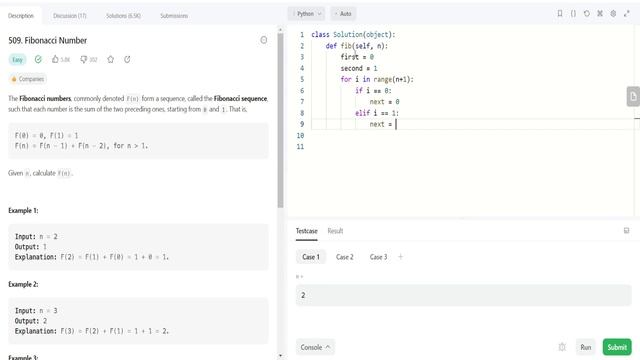The height and width of the screenshot is (360, 640).
Task: Add problem to favorites star icon
Action: tap(110, 59)
